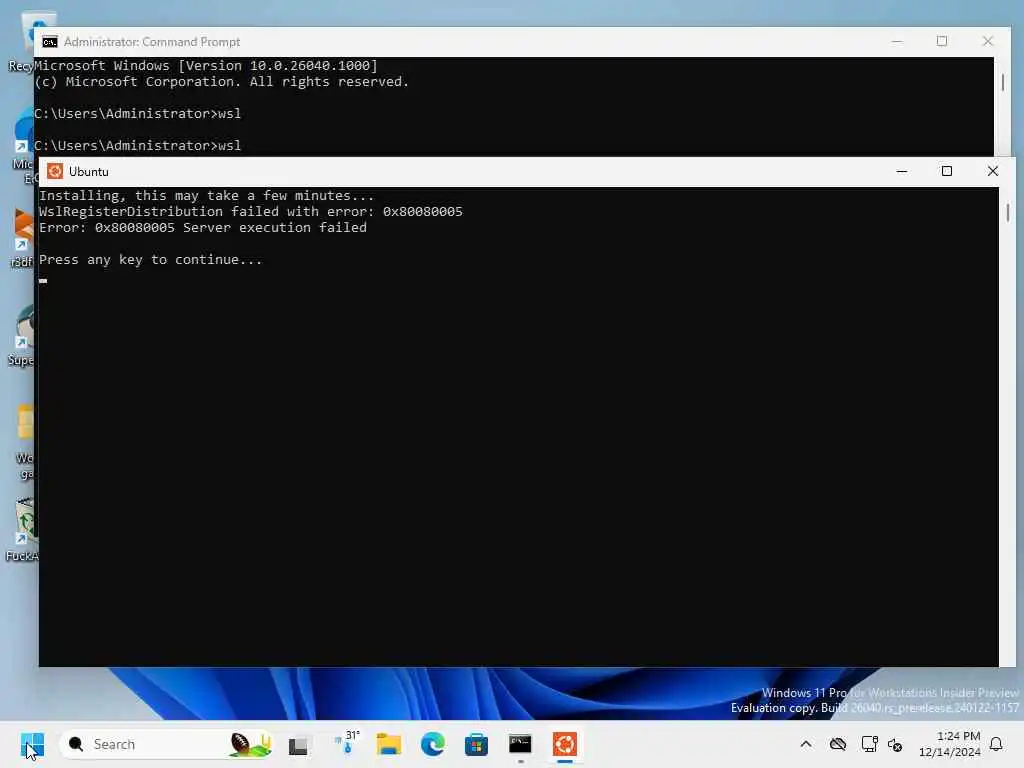Click the Ubuntu window title icon
Image resolution: width=1024 pixels, height=768 pixels.
(55, 172)
